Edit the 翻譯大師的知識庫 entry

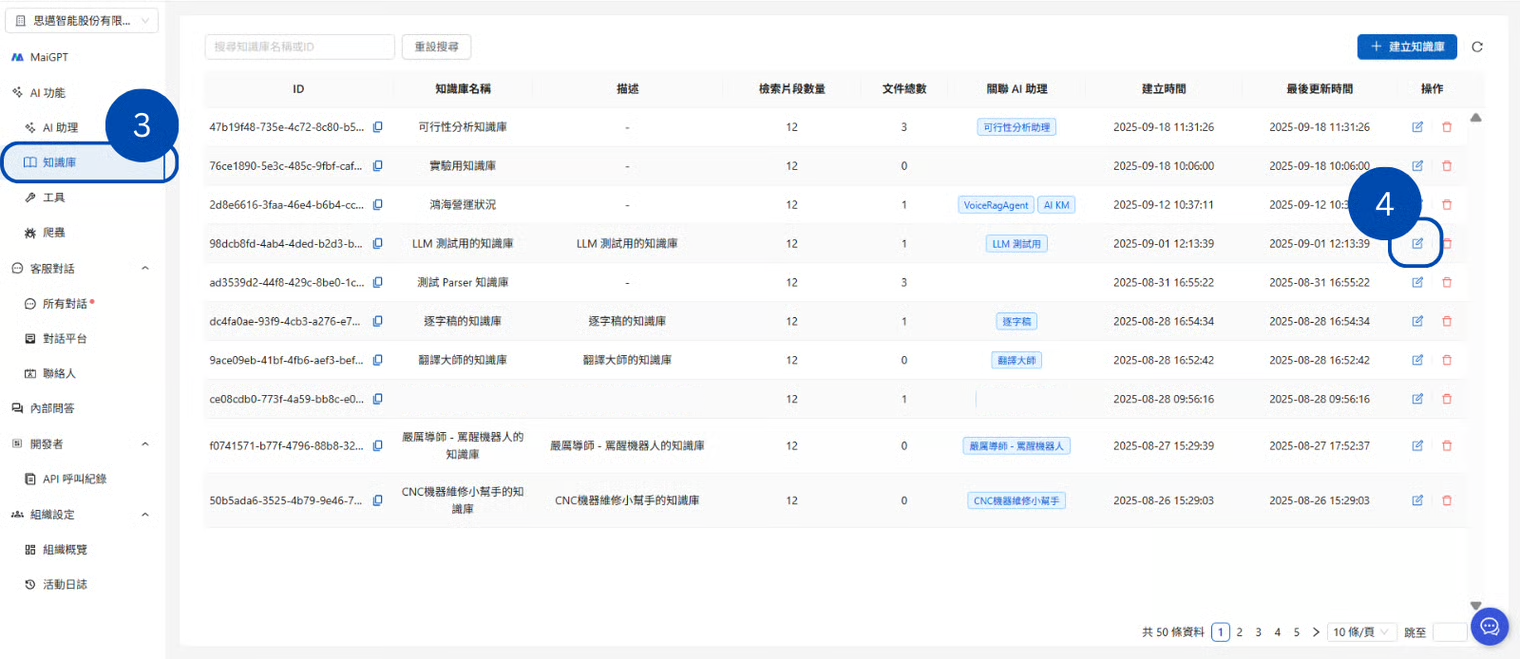1417,360
